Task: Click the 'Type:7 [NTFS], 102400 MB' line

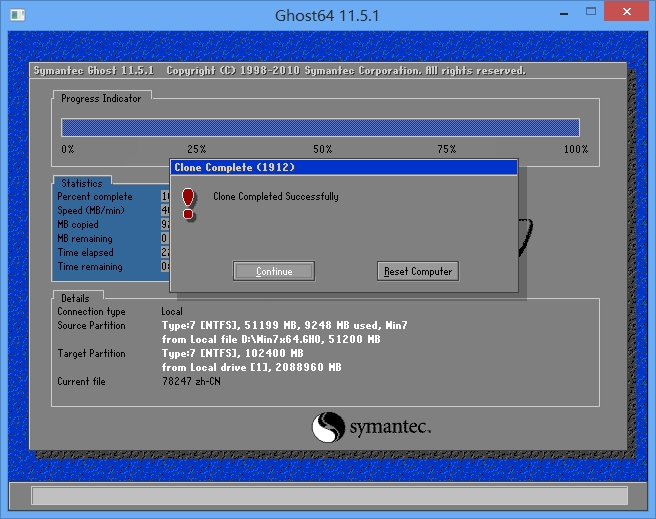Action: point(233,353)
